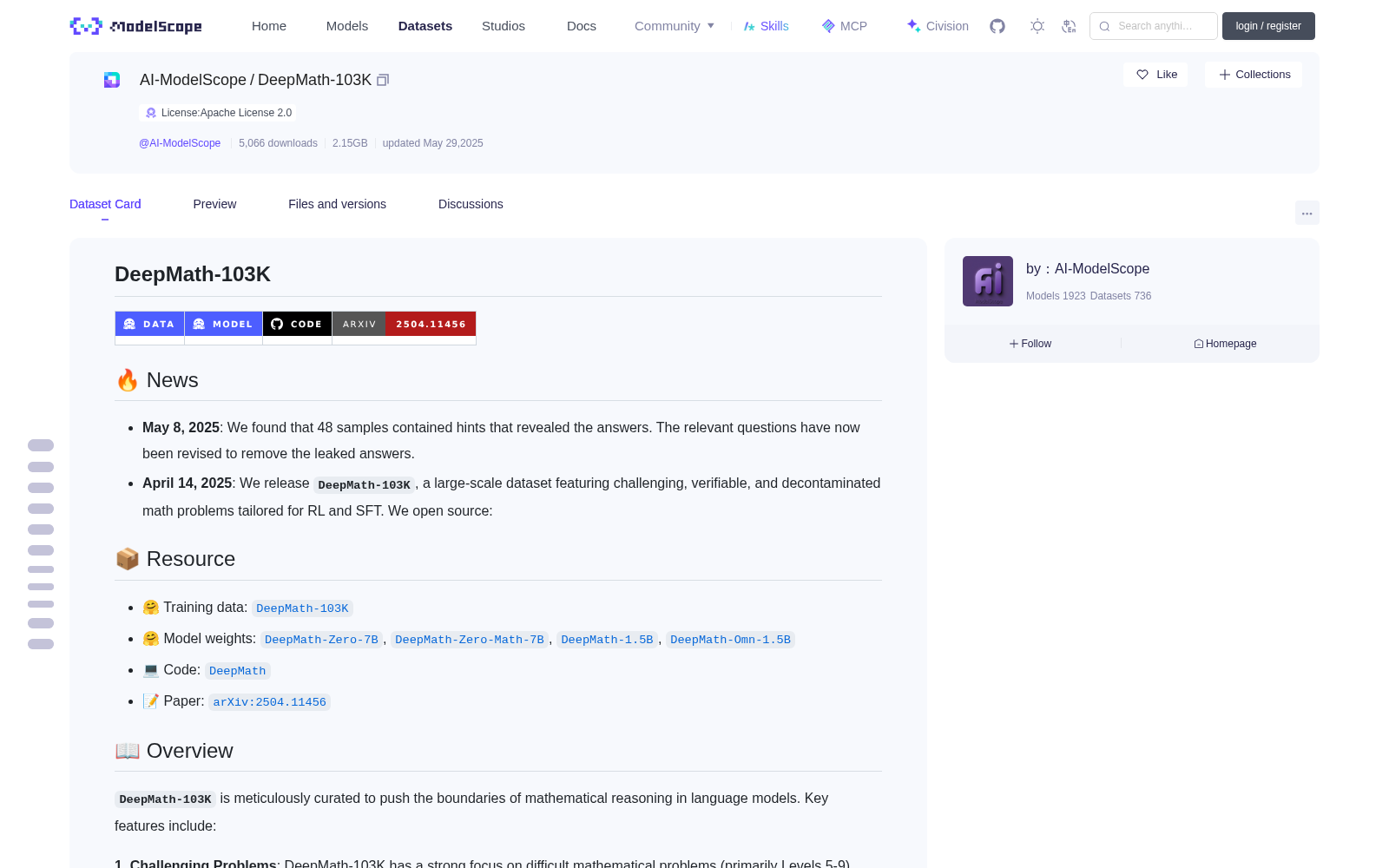Open the DeepMath-Omn-1.5B model link
Image resolution: width=1389 pixels, height=868 pixels.
[x=730, y=640]
